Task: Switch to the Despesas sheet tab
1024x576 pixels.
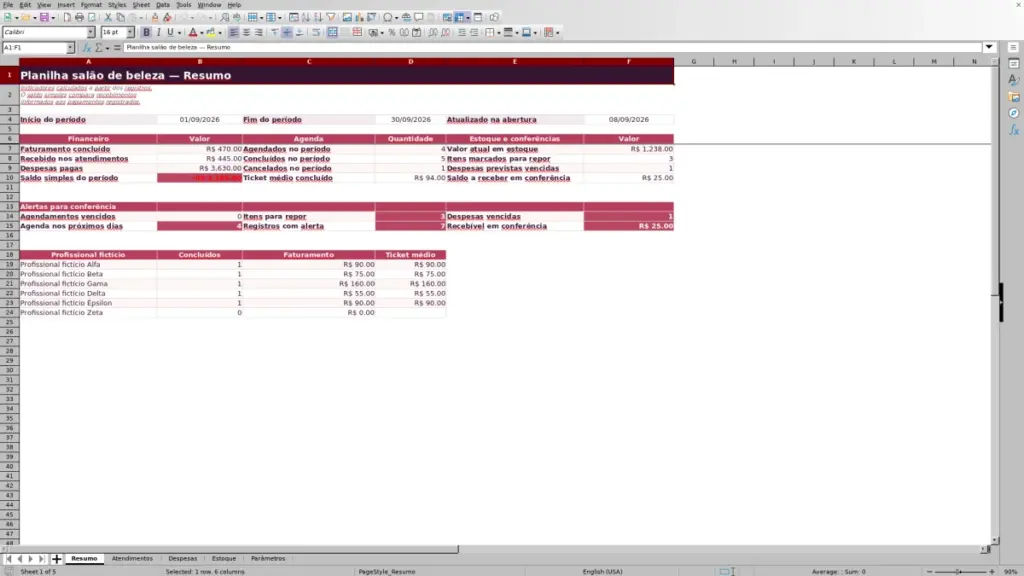Action: point(183,559)
